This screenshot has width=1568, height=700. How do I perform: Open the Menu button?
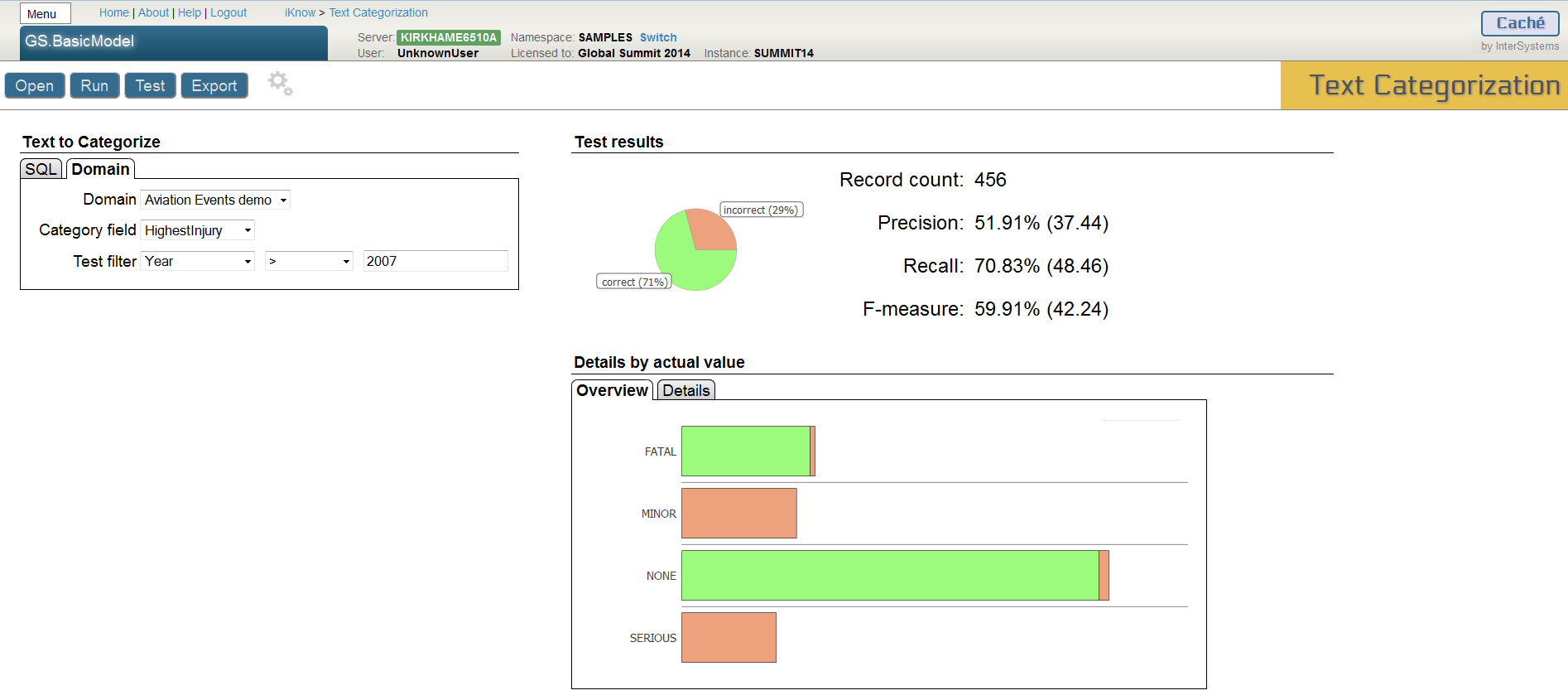pyautogui.click(x=45, y=14)
